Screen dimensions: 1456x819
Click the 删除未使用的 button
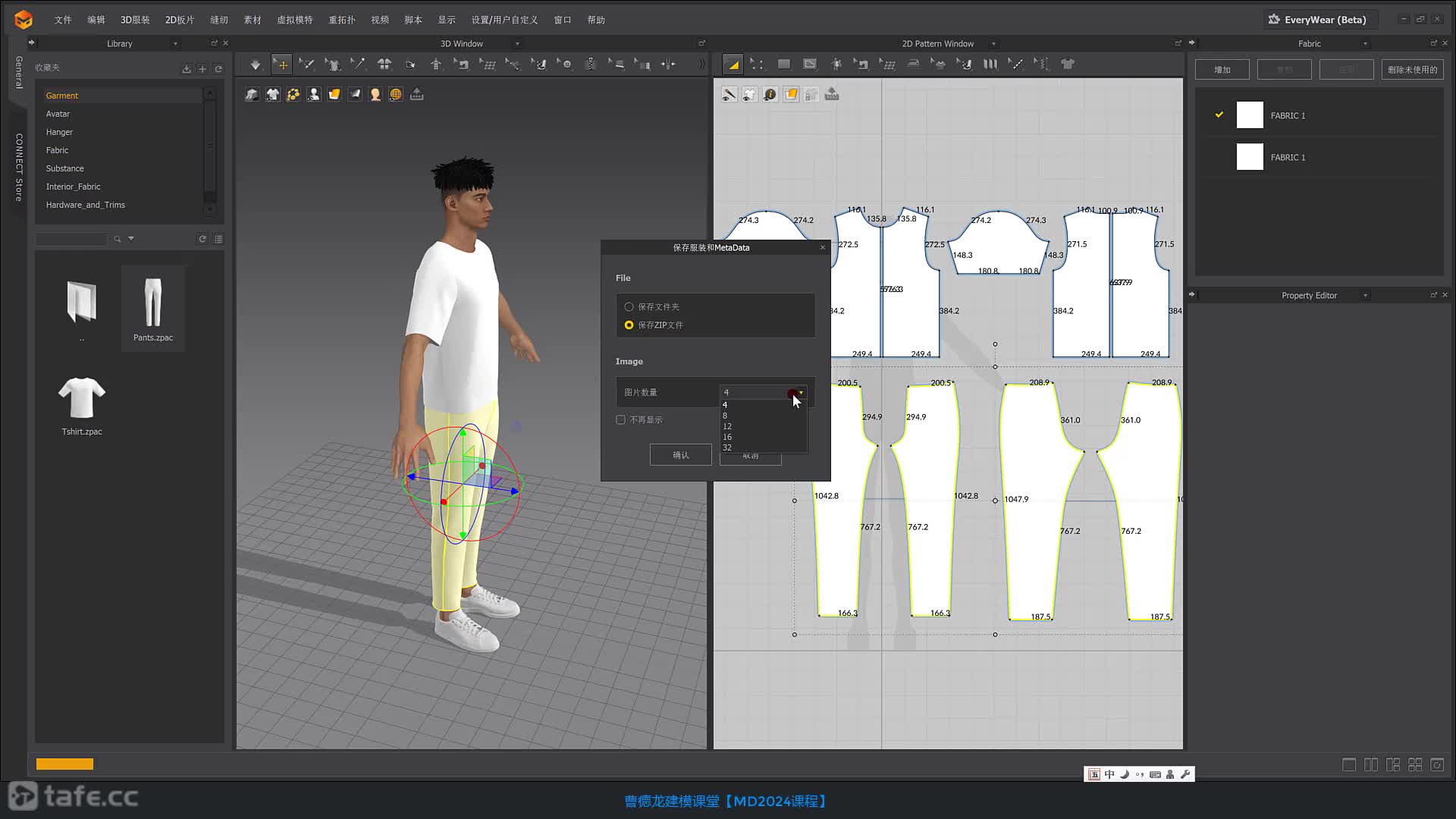(1413, 70)
